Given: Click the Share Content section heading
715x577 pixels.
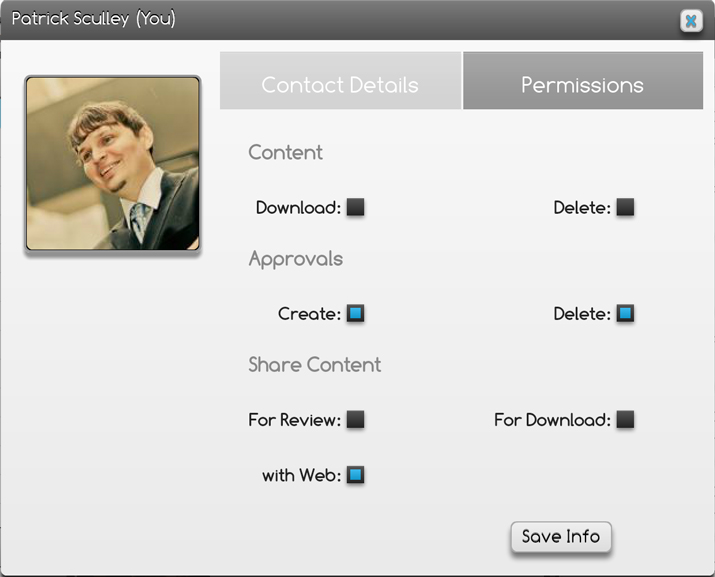Looking at the screenshot, I should coord(315,365).
